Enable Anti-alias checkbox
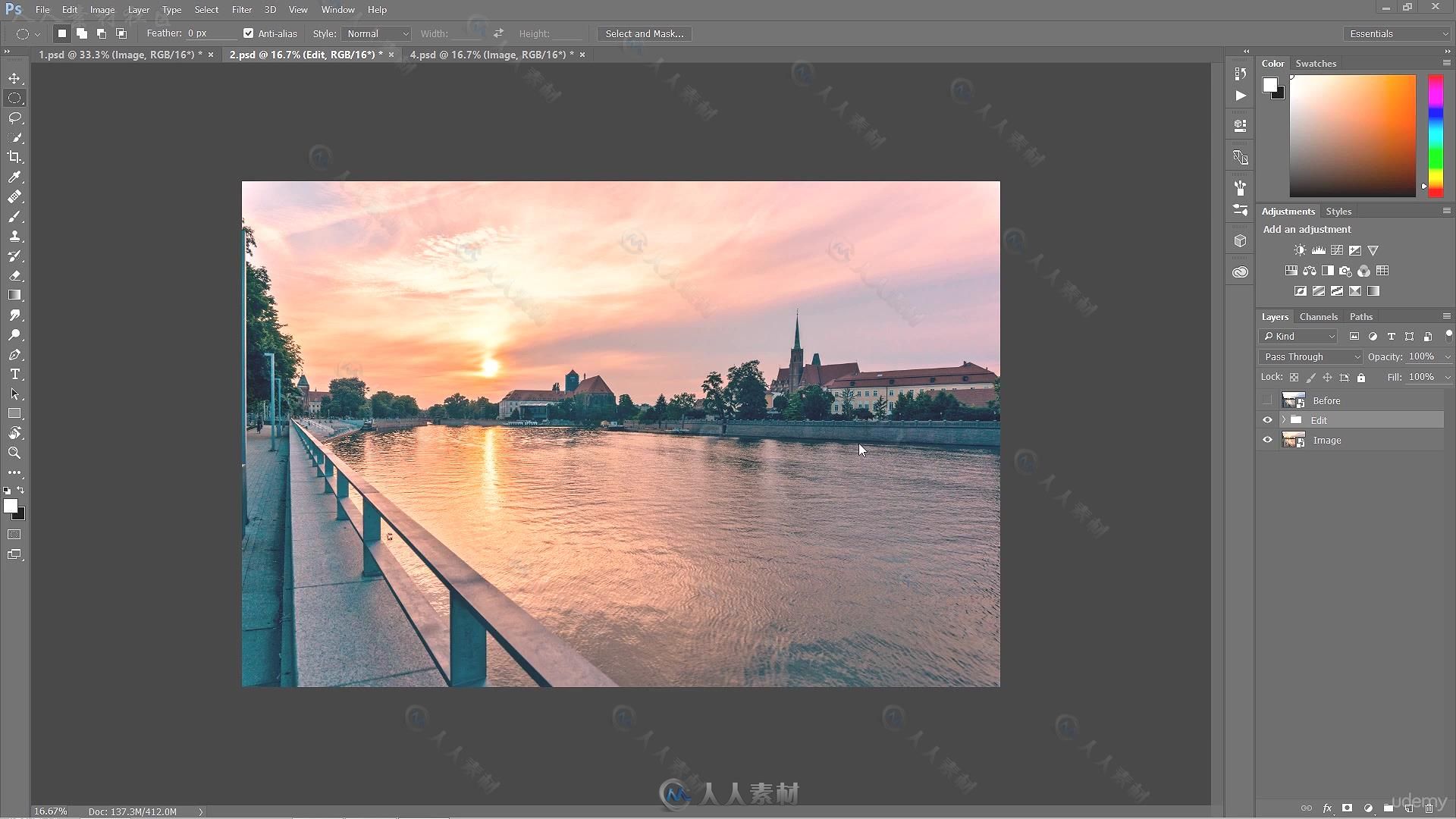This screenshot has width=1456, height=819. coord(248,33)
